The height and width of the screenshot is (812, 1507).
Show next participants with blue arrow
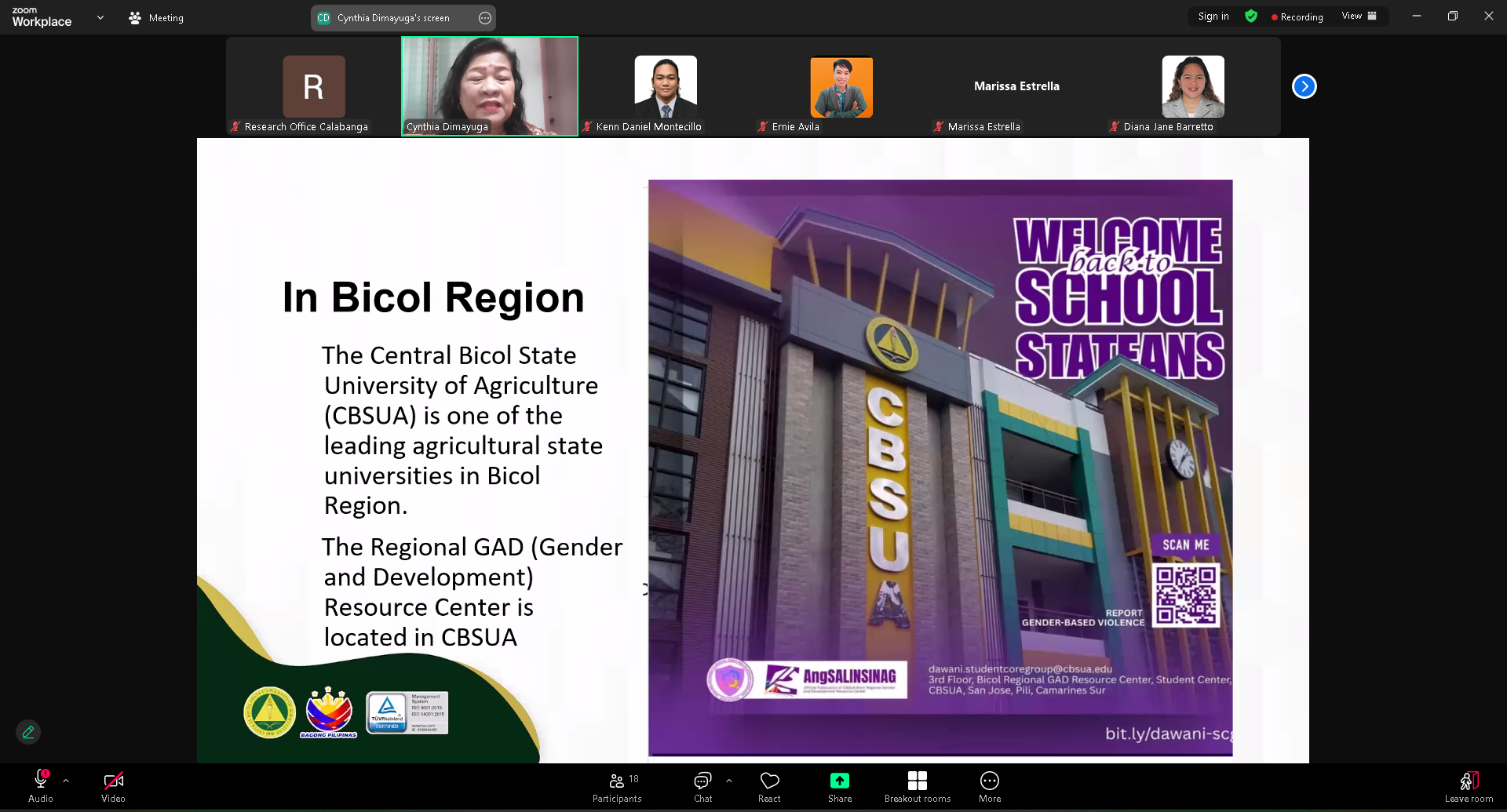[x=1304, y=86]
